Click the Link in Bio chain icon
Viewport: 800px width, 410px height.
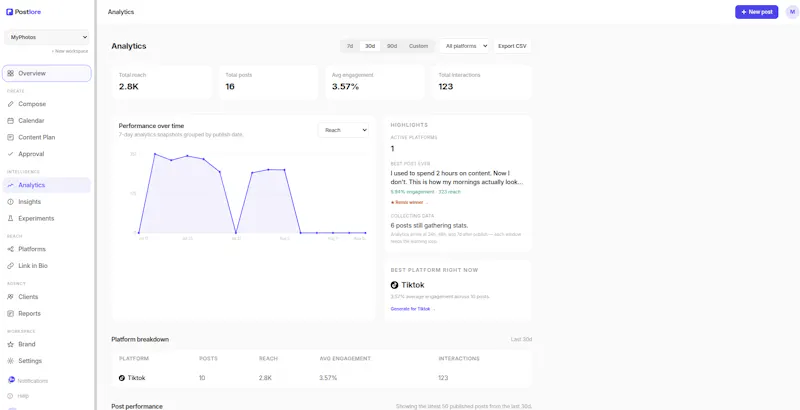[11, 266]
